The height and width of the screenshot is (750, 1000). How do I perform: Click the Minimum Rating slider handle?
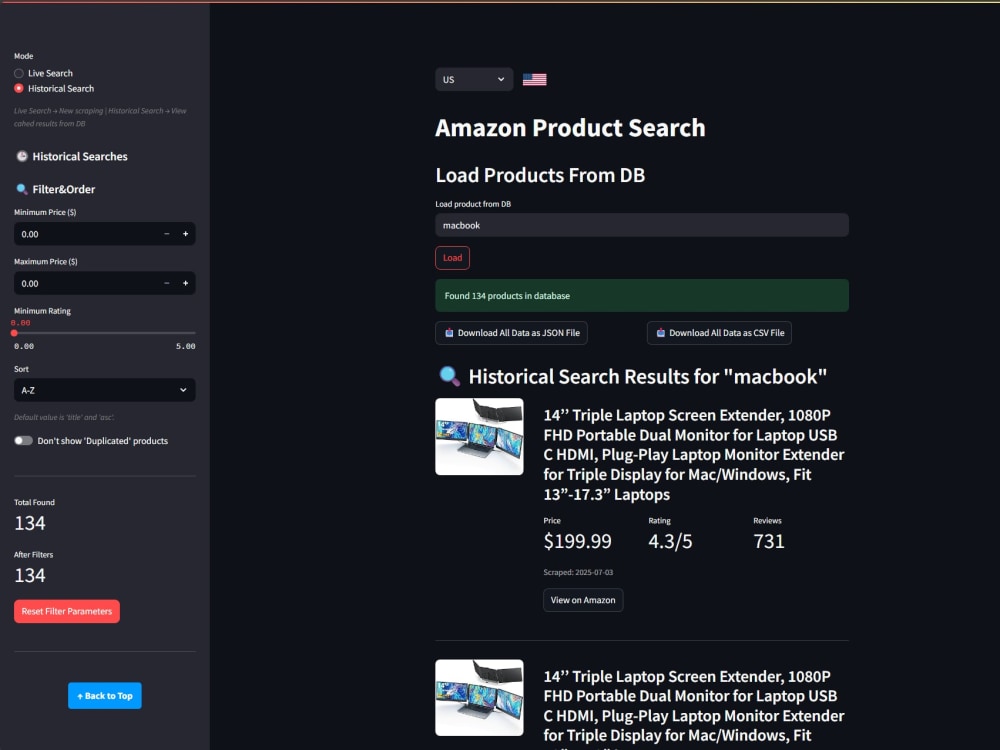point(14,333)
